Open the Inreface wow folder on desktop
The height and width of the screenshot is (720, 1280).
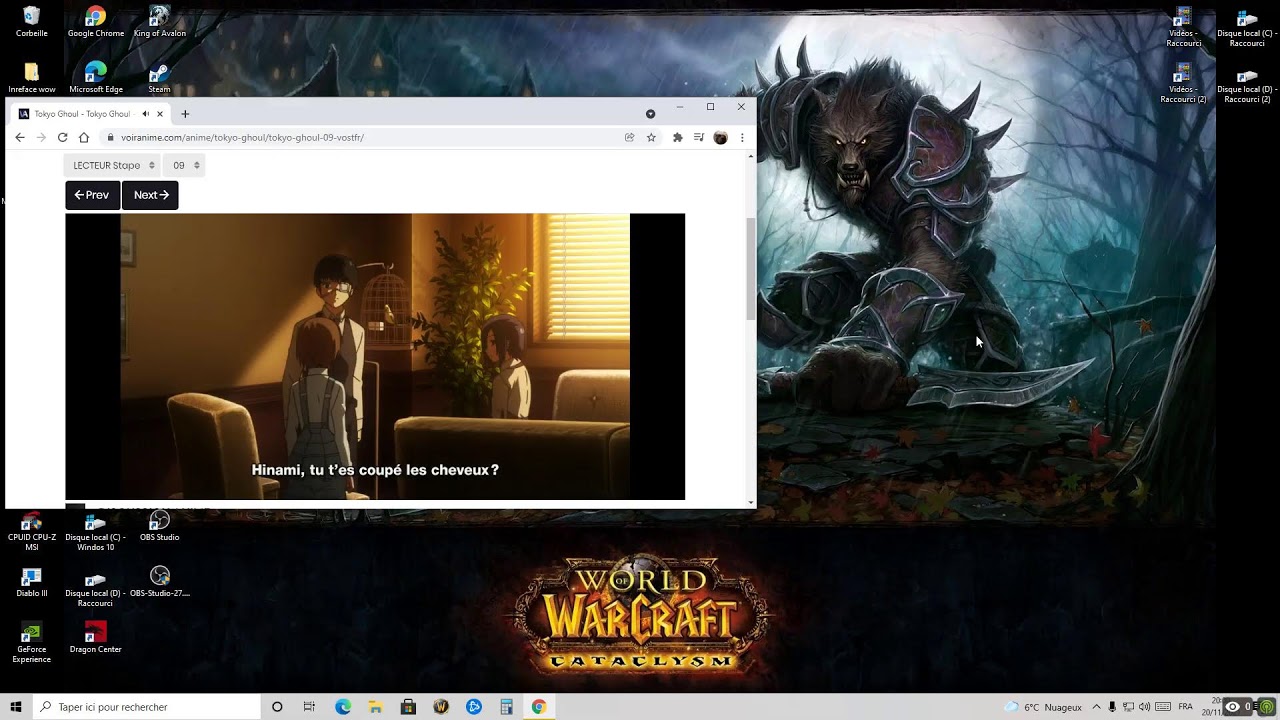coord(31,78)
